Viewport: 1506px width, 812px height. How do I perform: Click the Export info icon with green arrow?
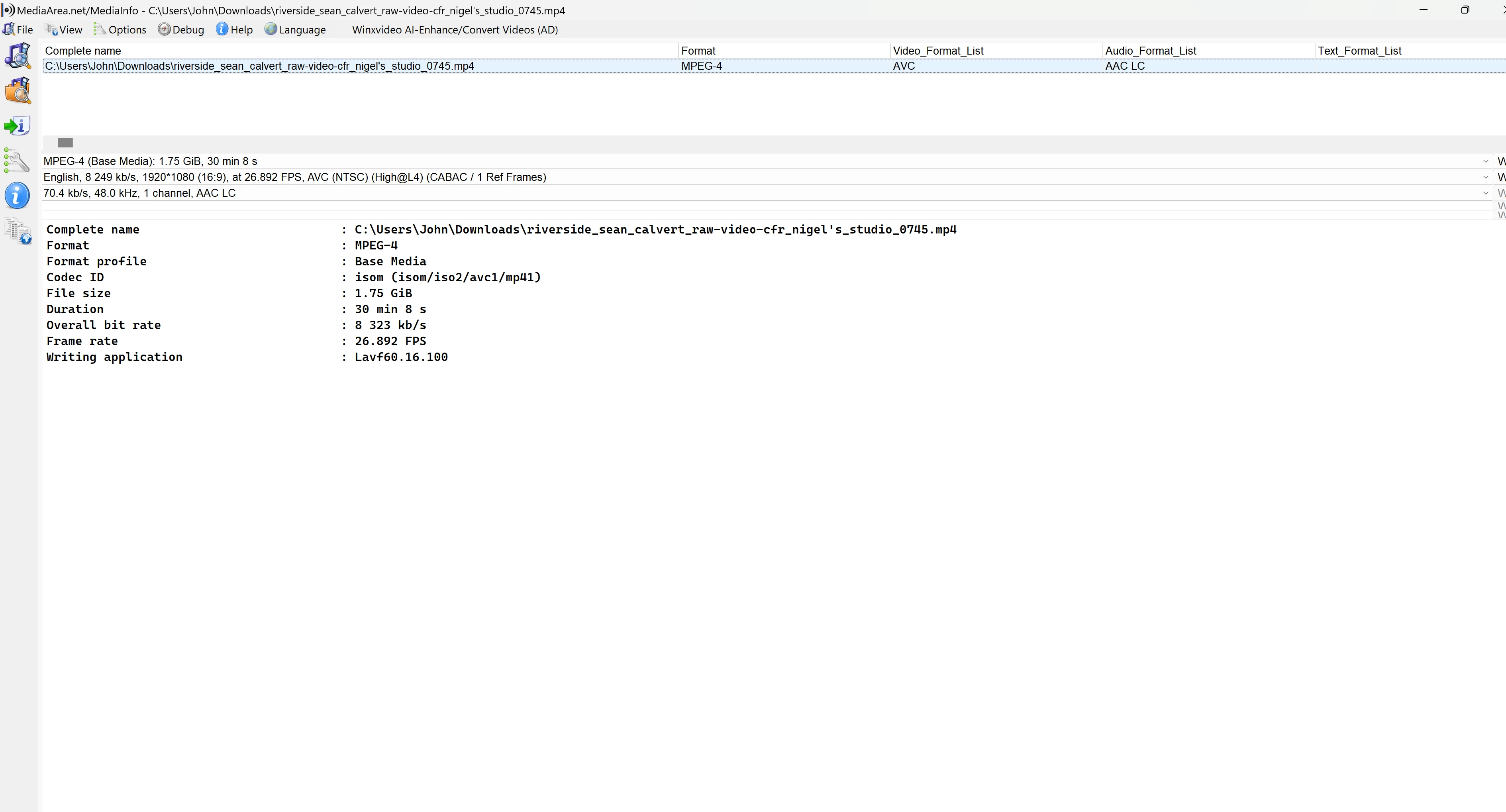(x=18, y=126)
